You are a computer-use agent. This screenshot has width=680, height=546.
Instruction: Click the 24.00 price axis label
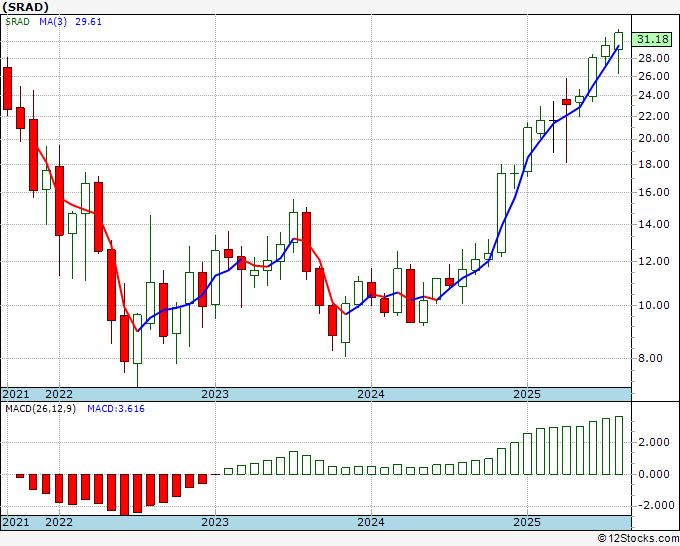[x=654, y=95]
